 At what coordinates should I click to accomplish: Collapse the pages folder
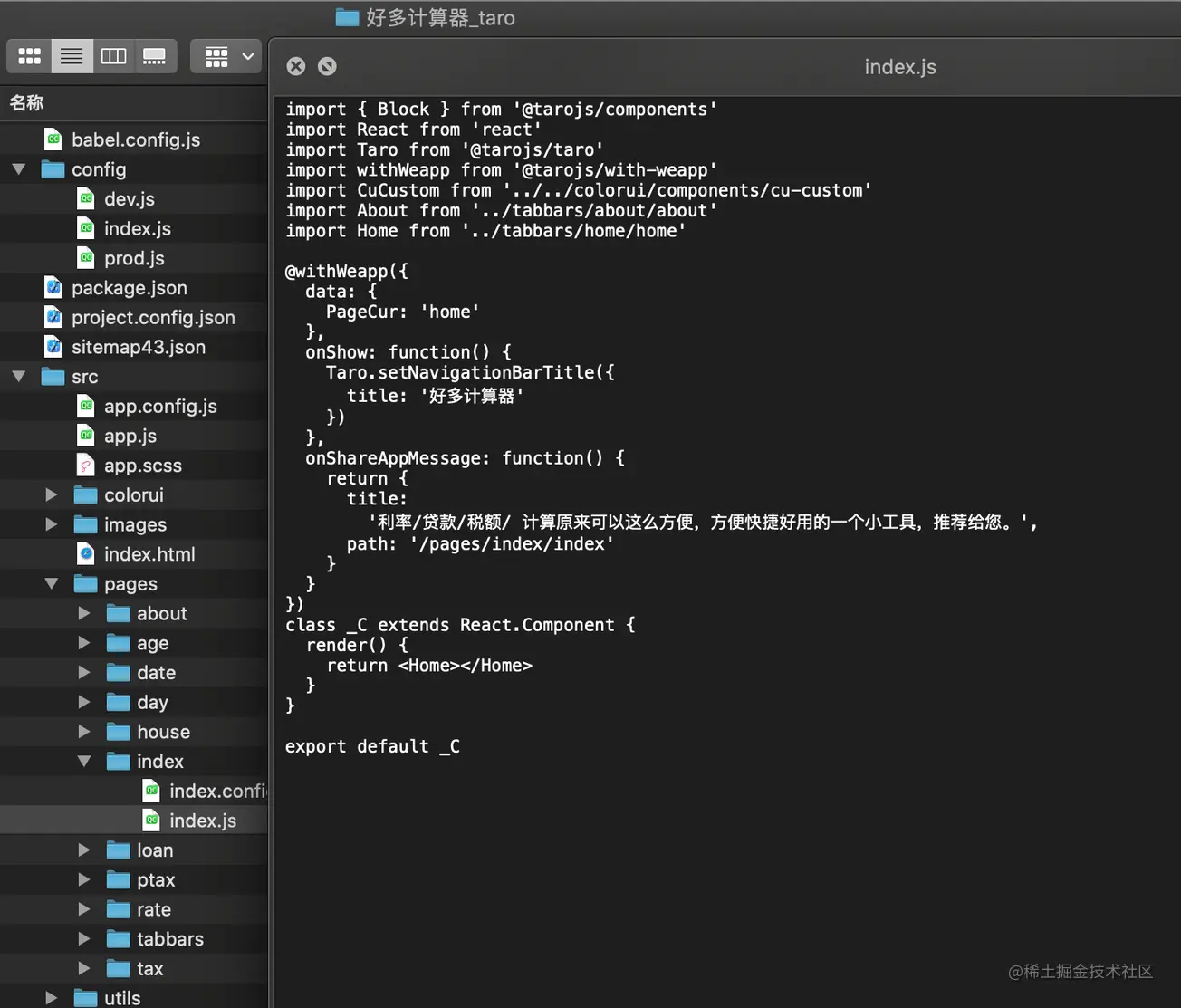click(52, 584)
